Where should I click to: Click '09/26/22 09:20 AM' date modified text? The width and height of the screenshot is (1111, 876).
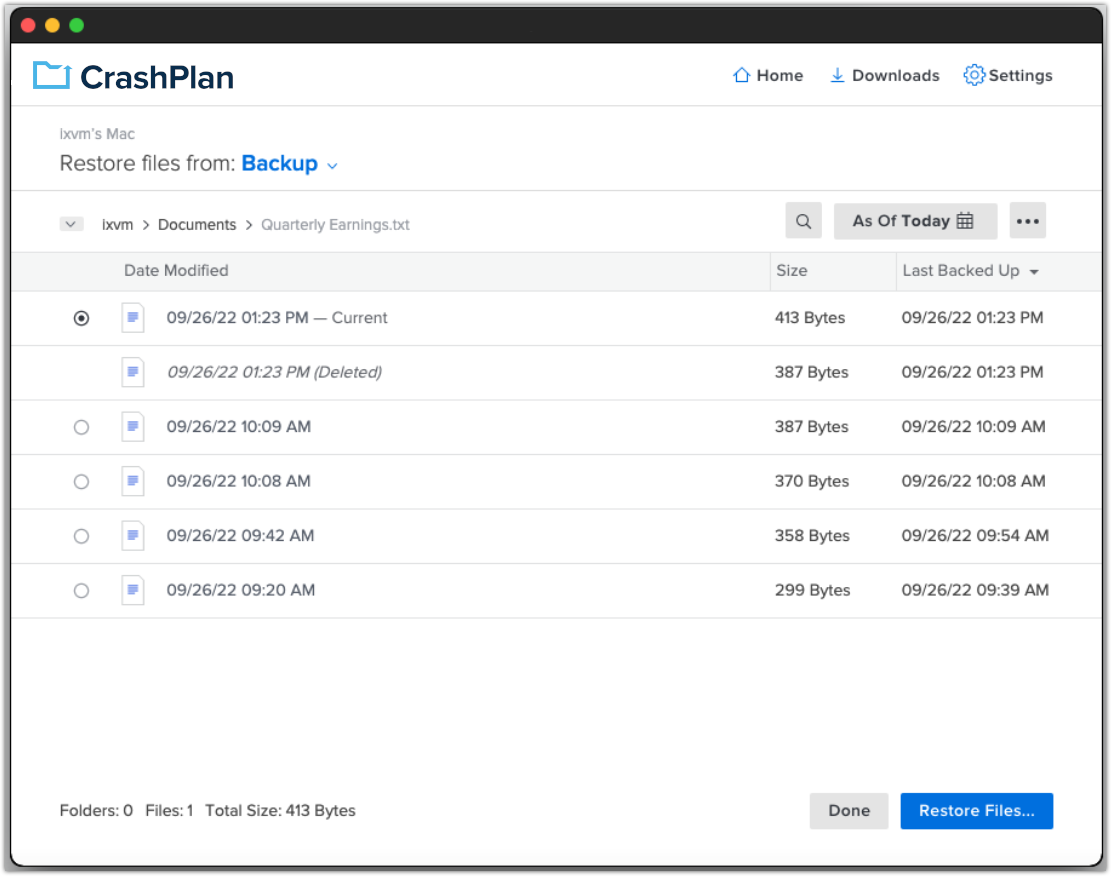241,590
